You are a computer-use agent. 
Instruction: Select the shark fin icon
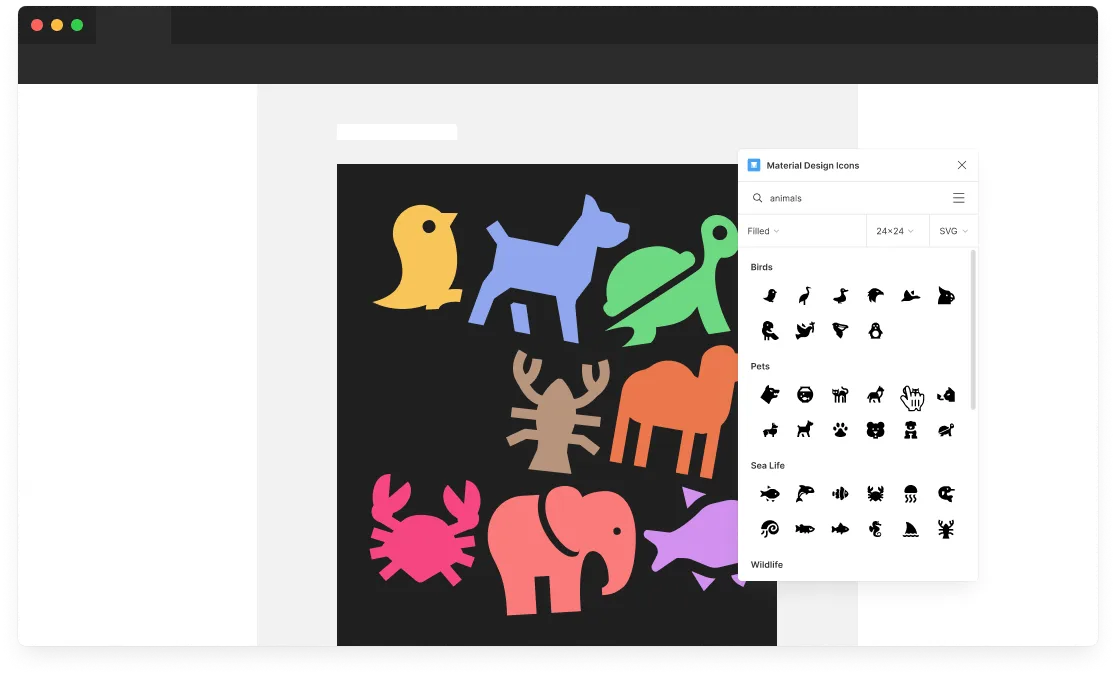(x=910, y=529)
